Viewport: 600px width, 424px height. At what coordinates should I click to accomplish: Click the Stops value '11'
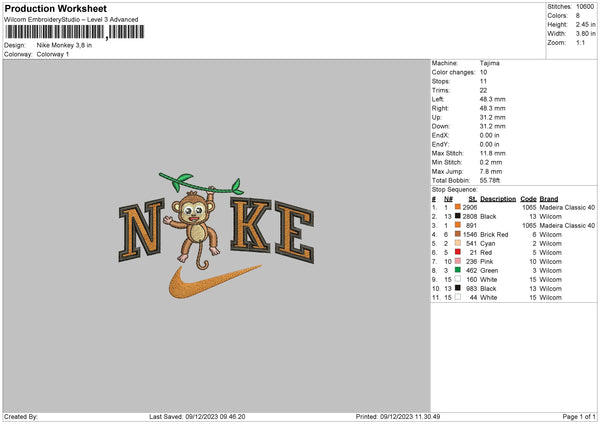click(x=483, y=81)
